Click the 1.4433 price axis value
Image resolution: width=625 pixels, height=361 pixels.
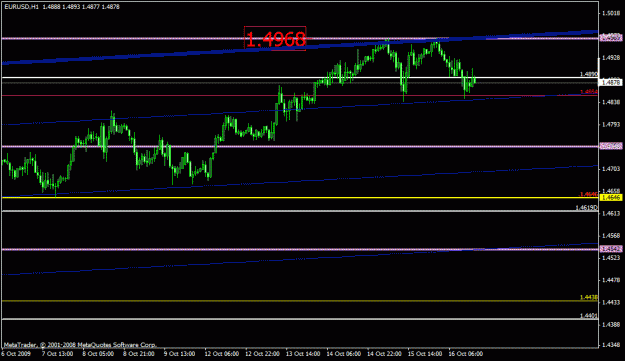[x=611, y=302]
